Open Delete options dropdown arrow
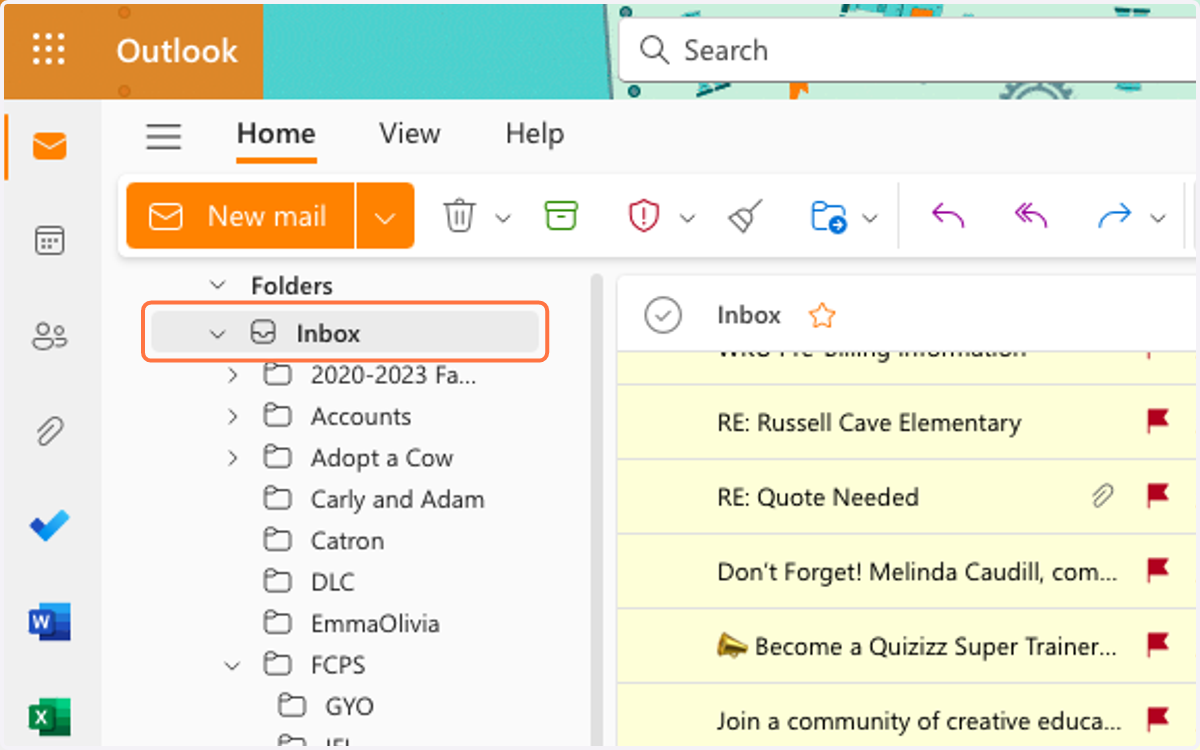 point(503,218)
